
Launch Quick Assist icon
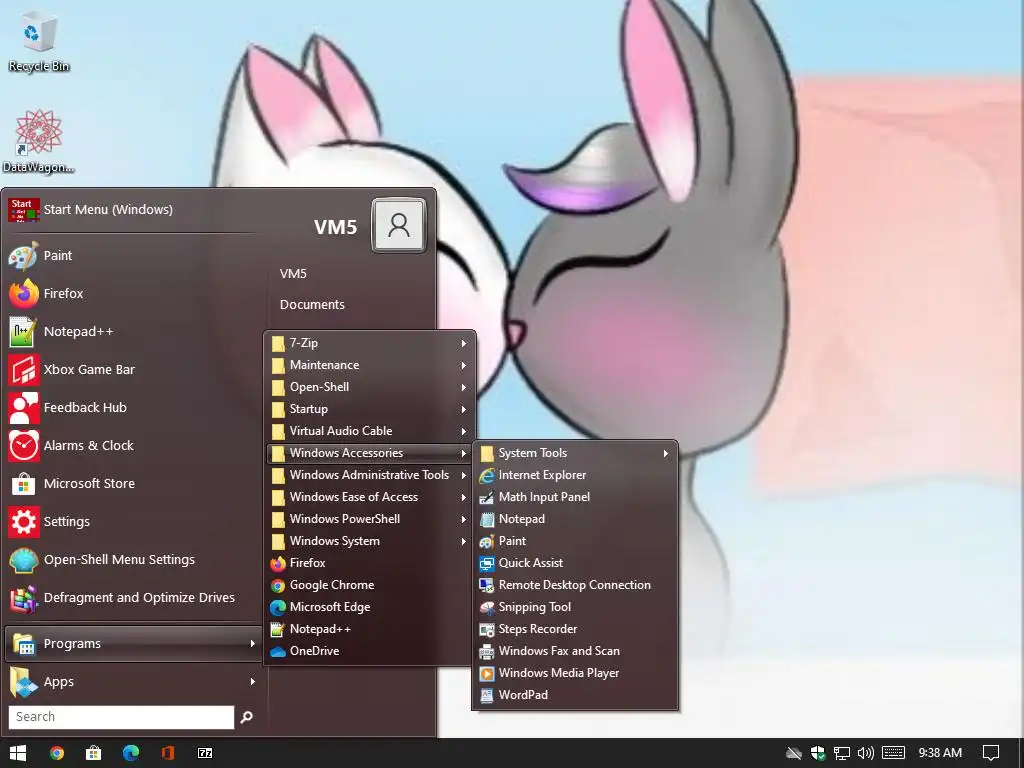pos(487,563)
